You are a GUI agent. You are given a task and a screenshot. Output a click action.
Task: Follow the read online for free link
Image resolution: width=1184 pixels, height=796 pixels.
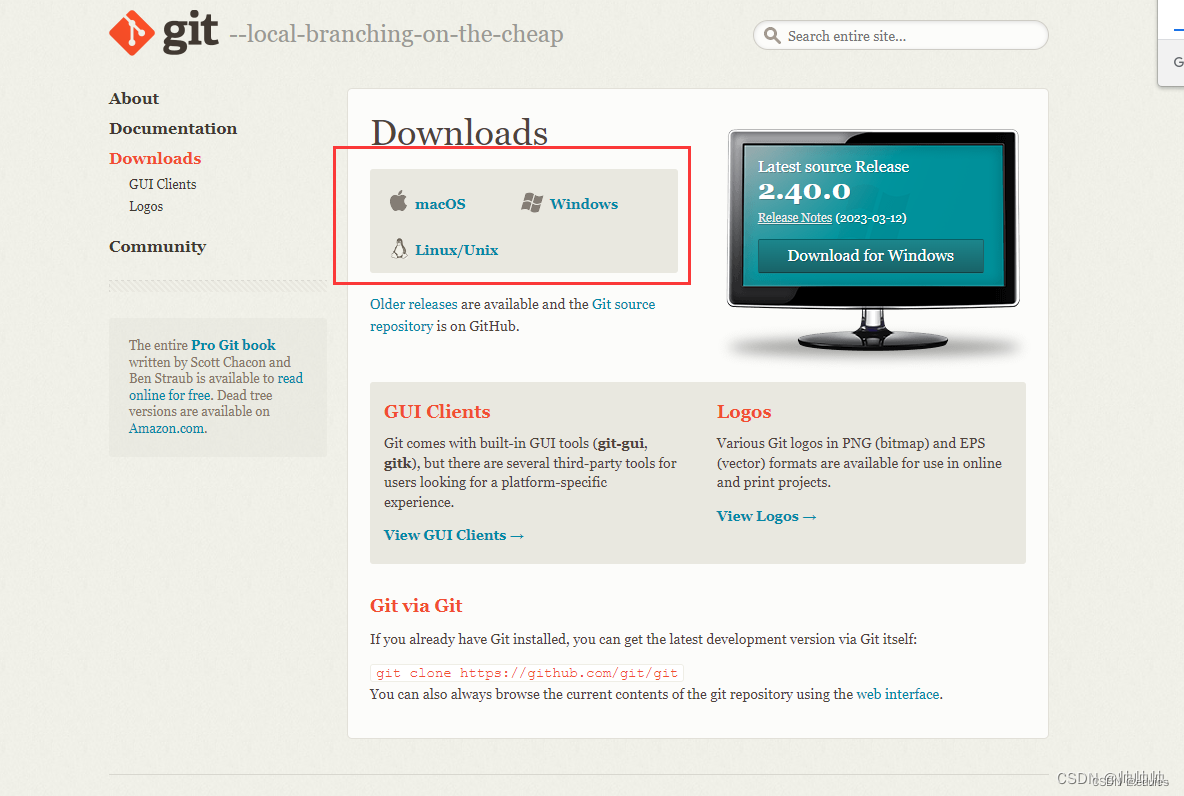(x=215, y=387)
